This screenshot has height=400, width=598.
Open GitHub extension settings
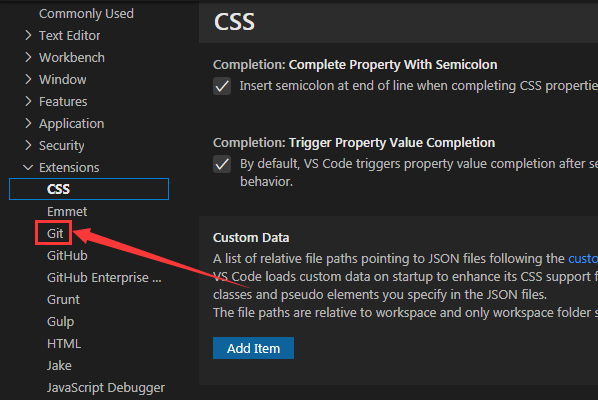click(67, 255)
